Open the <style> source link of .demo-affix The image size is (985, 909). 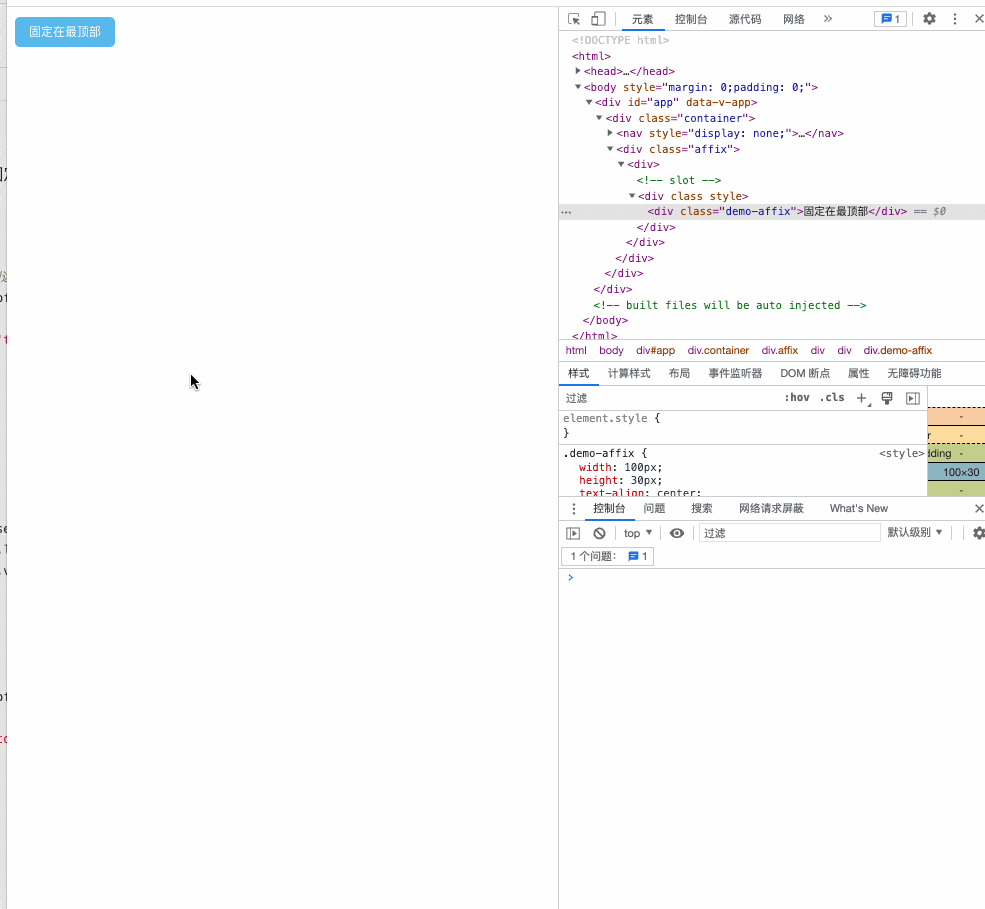(901, 454)
